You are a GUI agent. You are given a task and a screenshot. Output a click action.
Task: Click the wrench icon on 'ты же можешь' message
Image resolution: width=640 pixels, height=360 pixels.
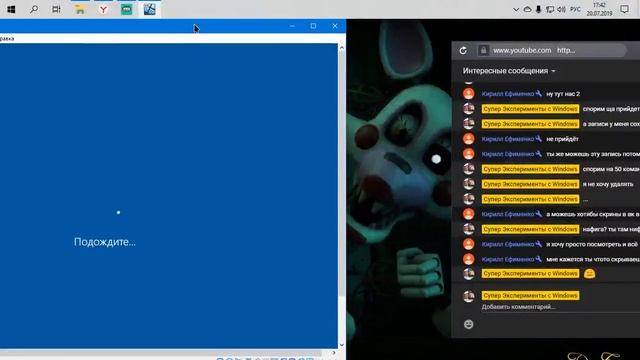pyautogui.click(x=539, y=154)
